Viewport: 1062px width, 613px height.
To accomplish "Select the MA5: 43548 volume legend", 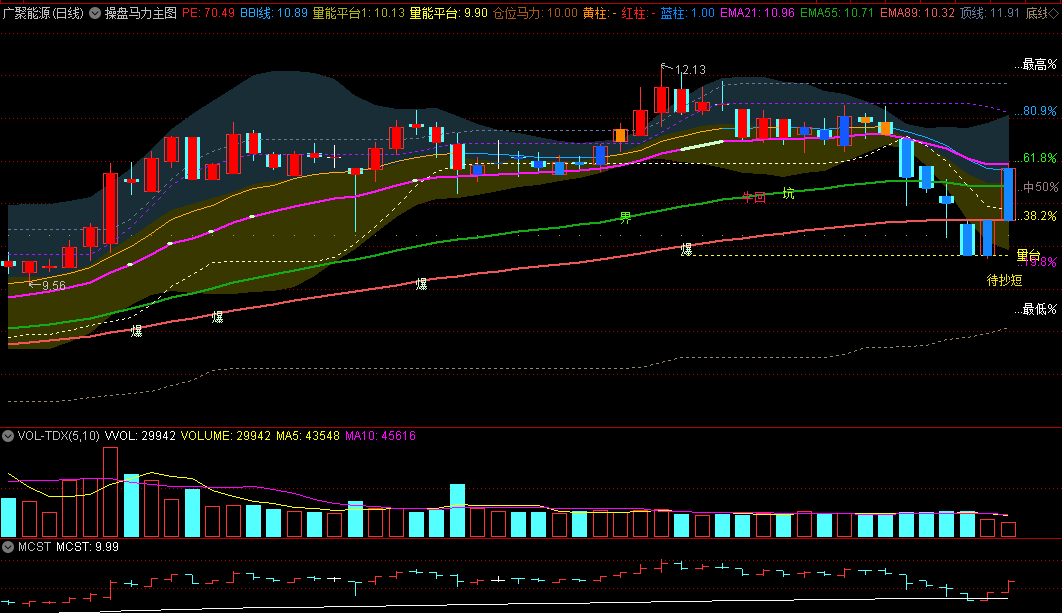I will [x=308, y=436].
